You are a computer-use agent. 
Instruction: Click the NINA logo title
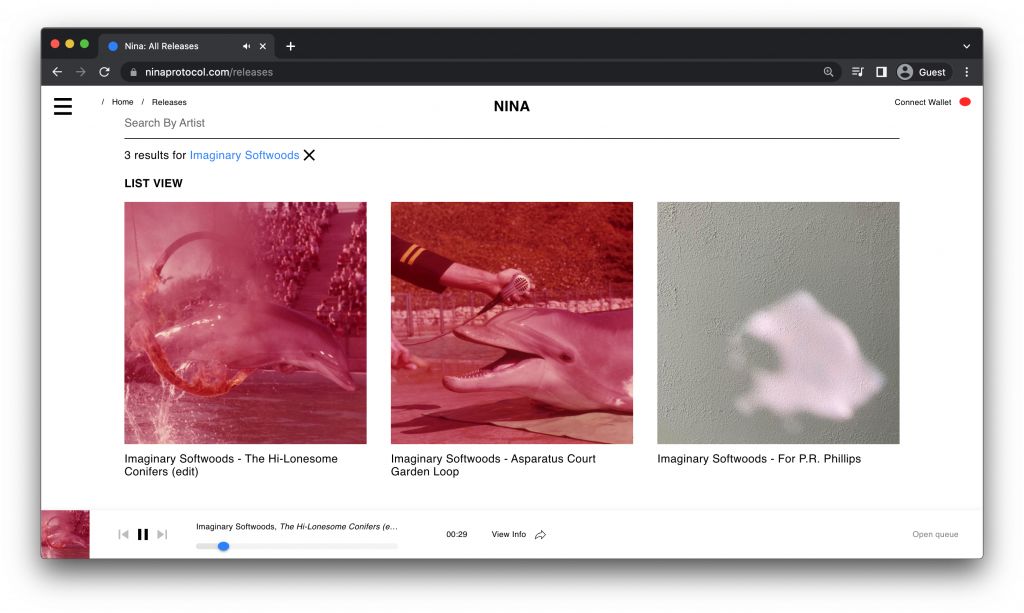[512, 106]
